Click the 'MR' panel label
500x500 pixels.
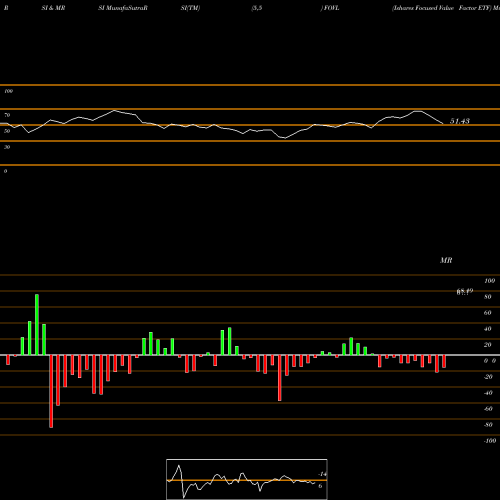point(446,260)
